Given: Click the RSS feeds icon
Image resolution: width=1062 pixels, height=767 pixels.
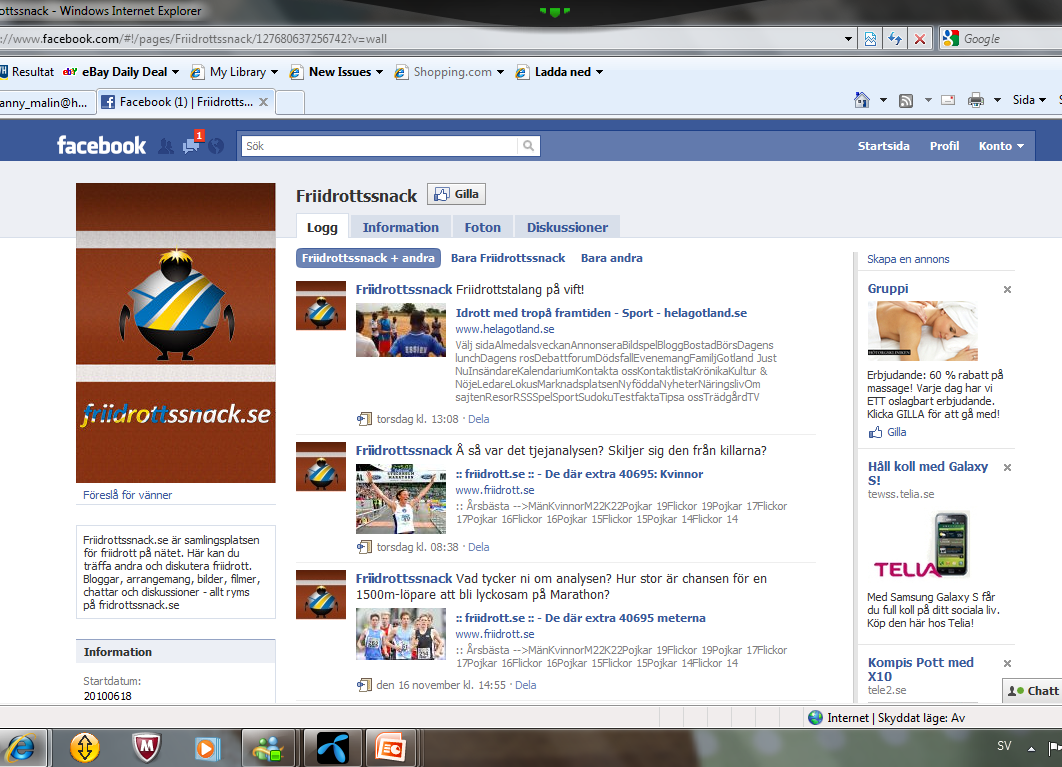Looking at the screenshot, I should click(906, 101).
